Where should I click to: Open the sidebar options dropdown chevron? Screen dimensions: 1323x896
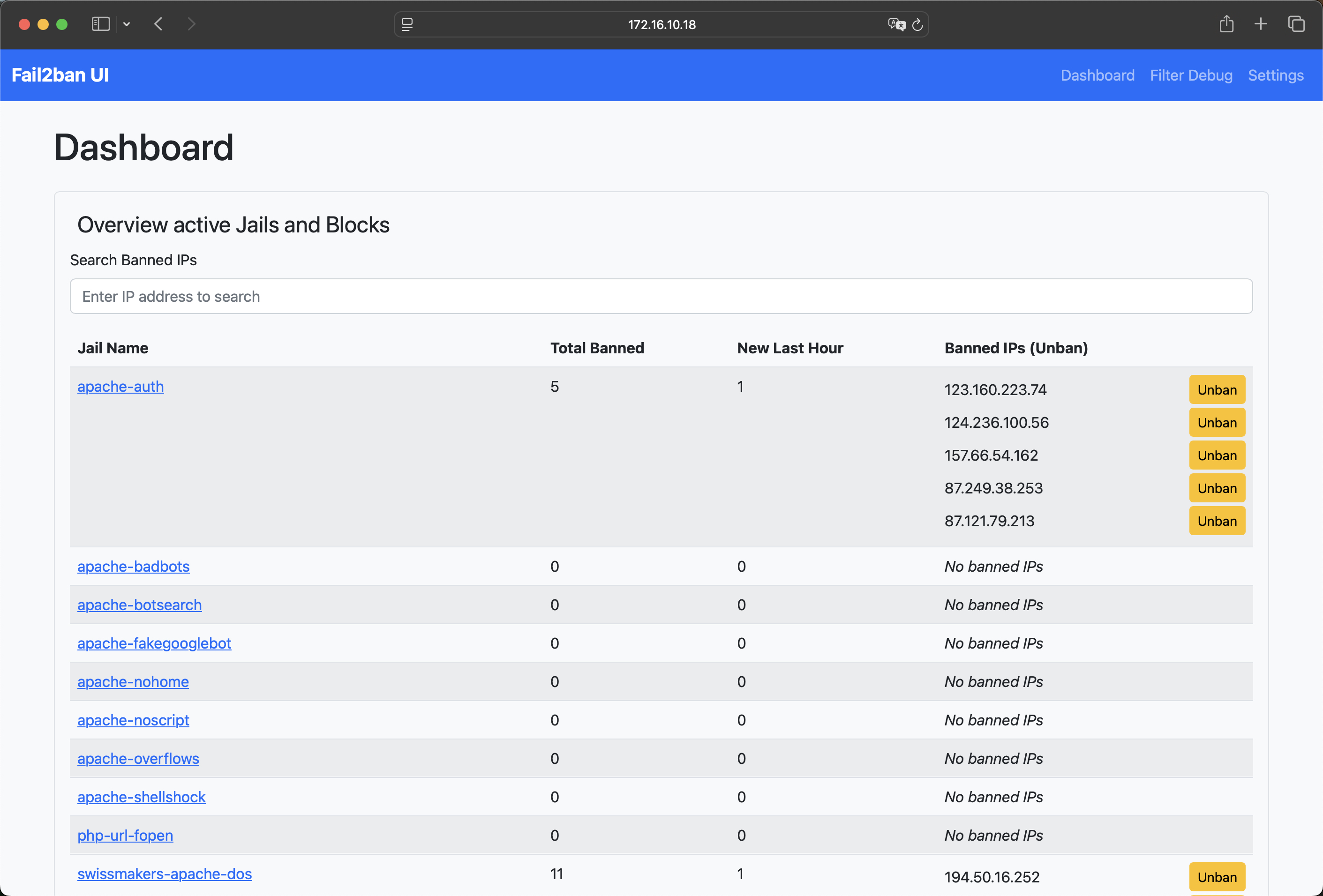point(127,24)
